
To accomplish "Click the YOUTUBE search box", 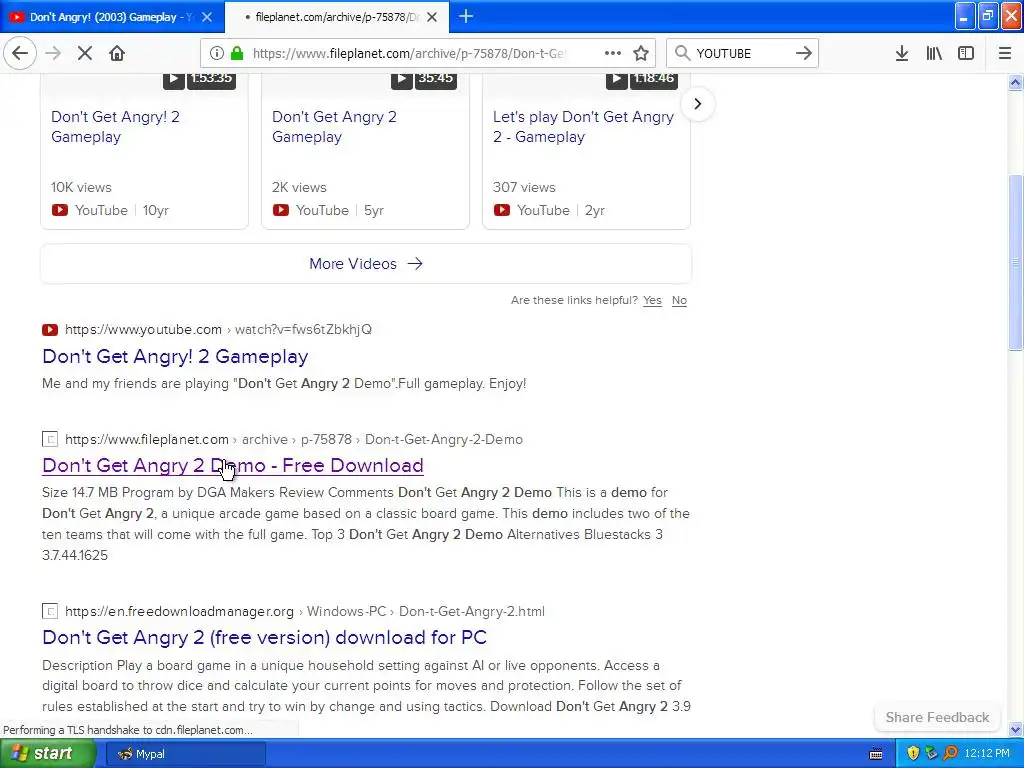I will click(x=741, y=53).
